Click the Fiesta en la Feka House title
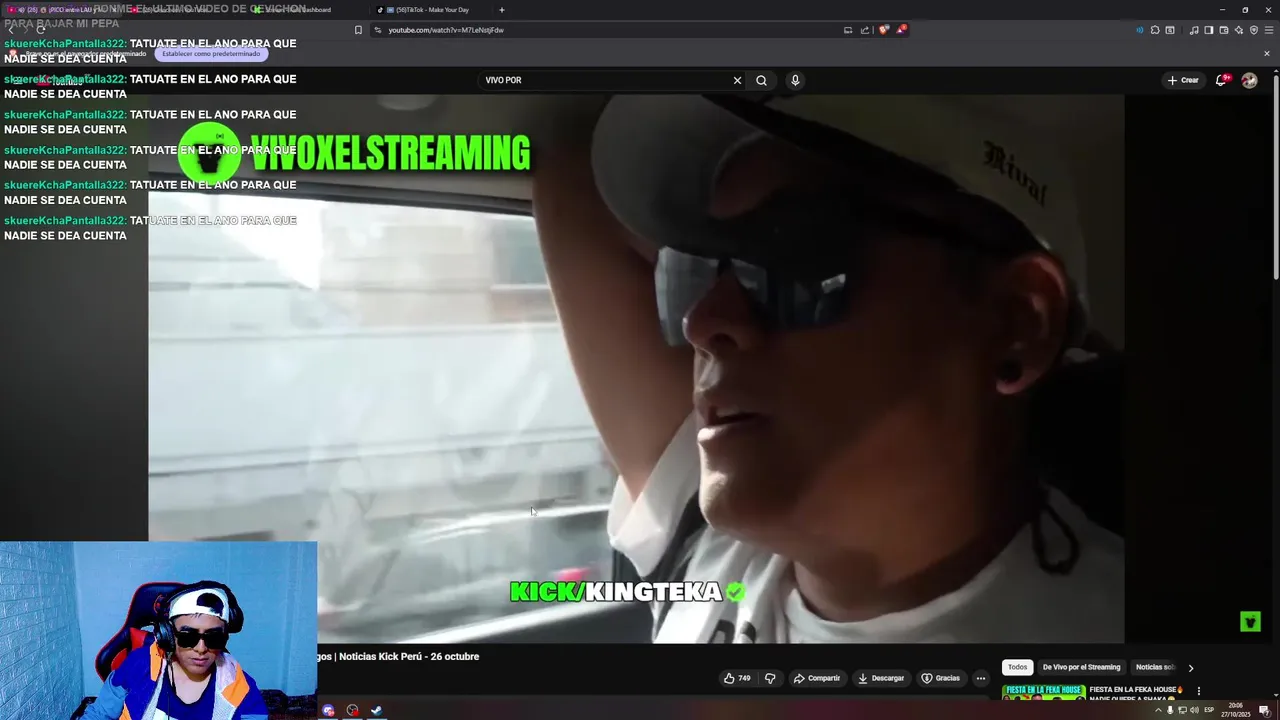The width and height of the screenshot is (1280, 720). [x=1136, y=689]
